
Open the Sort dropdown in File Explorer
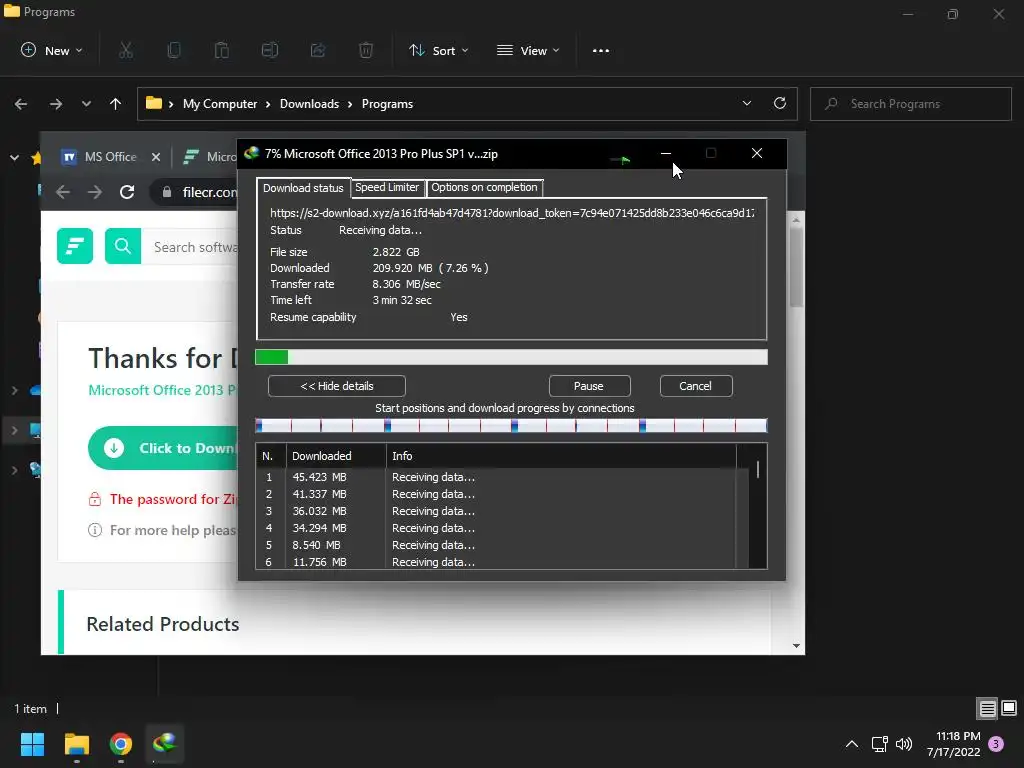[438, 50]
